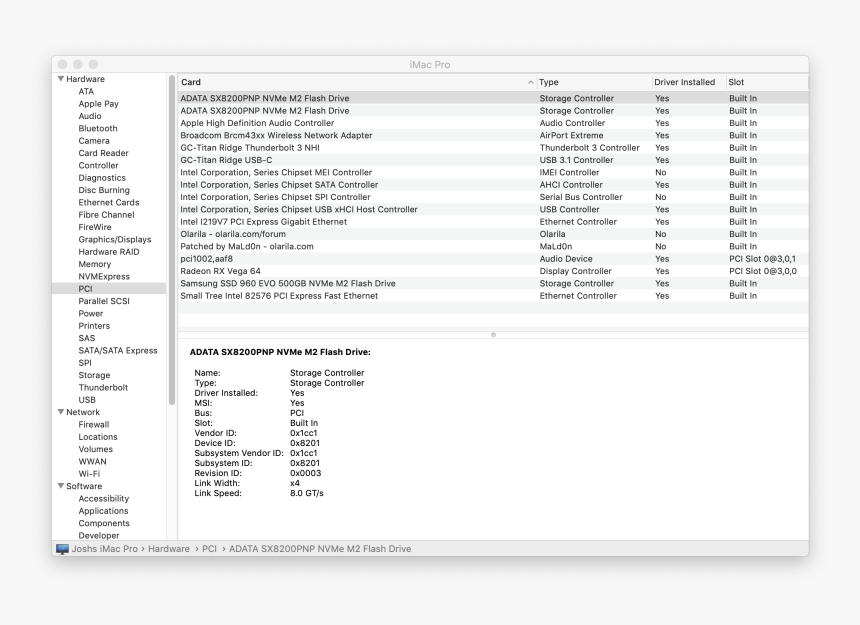
Task: Select Apple High Definition Audio Controller row
Action: click(x=493, y=123)
